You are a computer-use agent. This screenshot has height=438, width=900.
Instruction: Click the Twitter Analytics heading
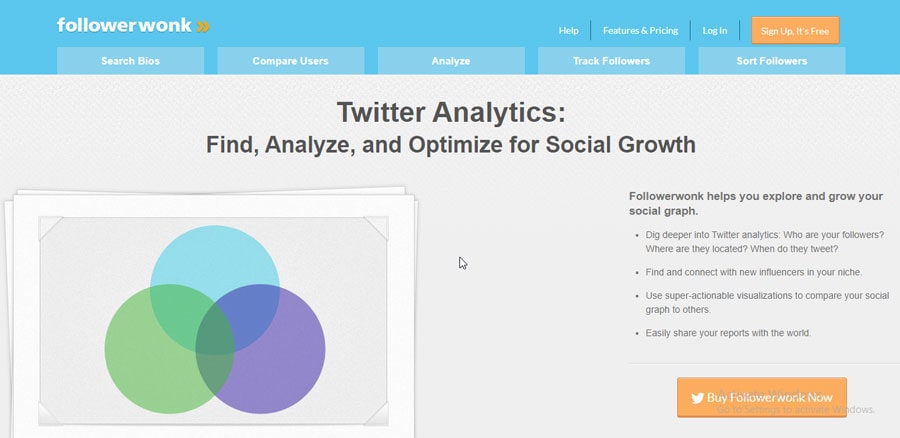[x=451, y=112]
